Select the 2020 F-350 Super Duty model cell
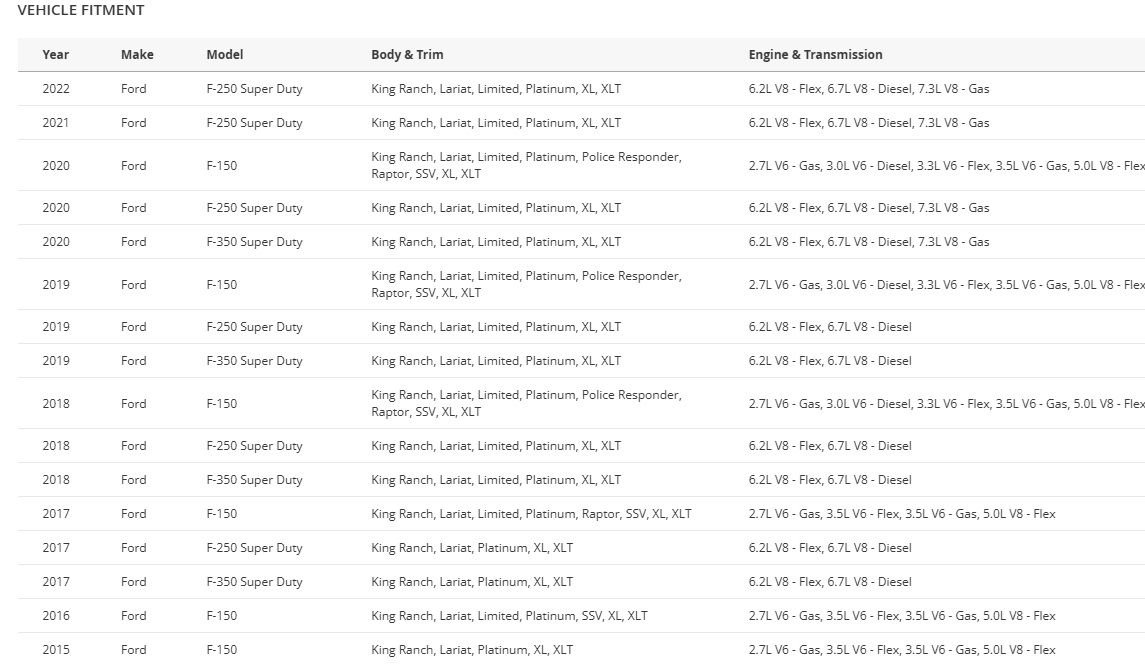The image size is (1145, 666). [254, 242]
